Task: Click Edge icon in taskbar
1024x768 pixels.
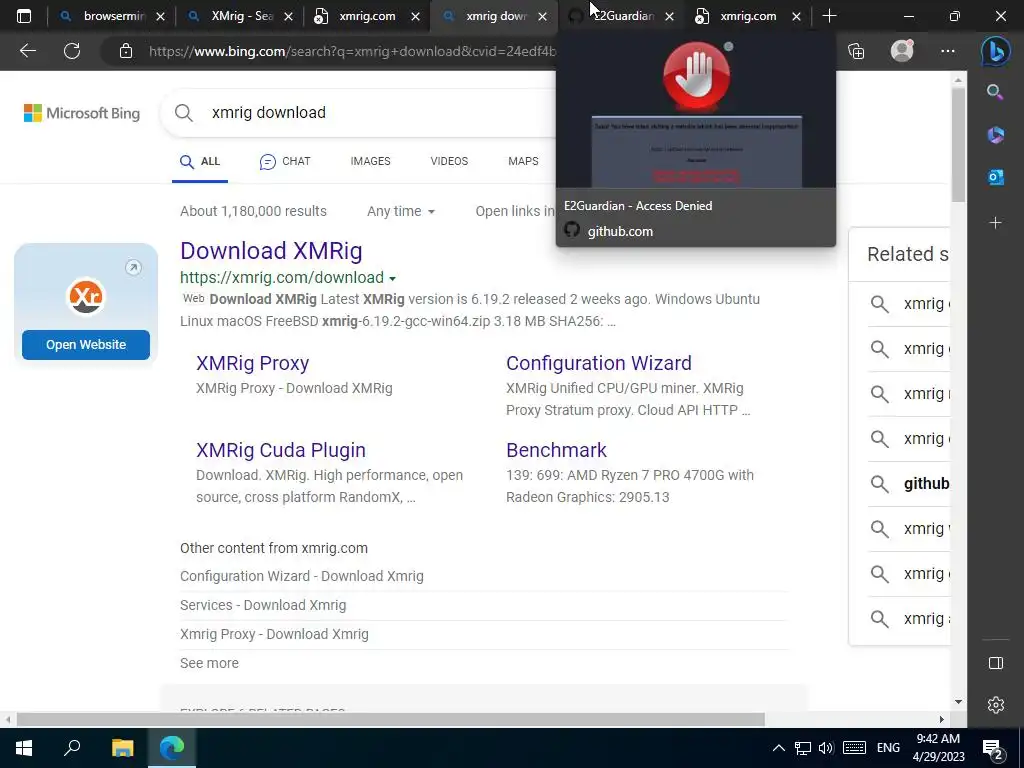Action: coord(172,748)
